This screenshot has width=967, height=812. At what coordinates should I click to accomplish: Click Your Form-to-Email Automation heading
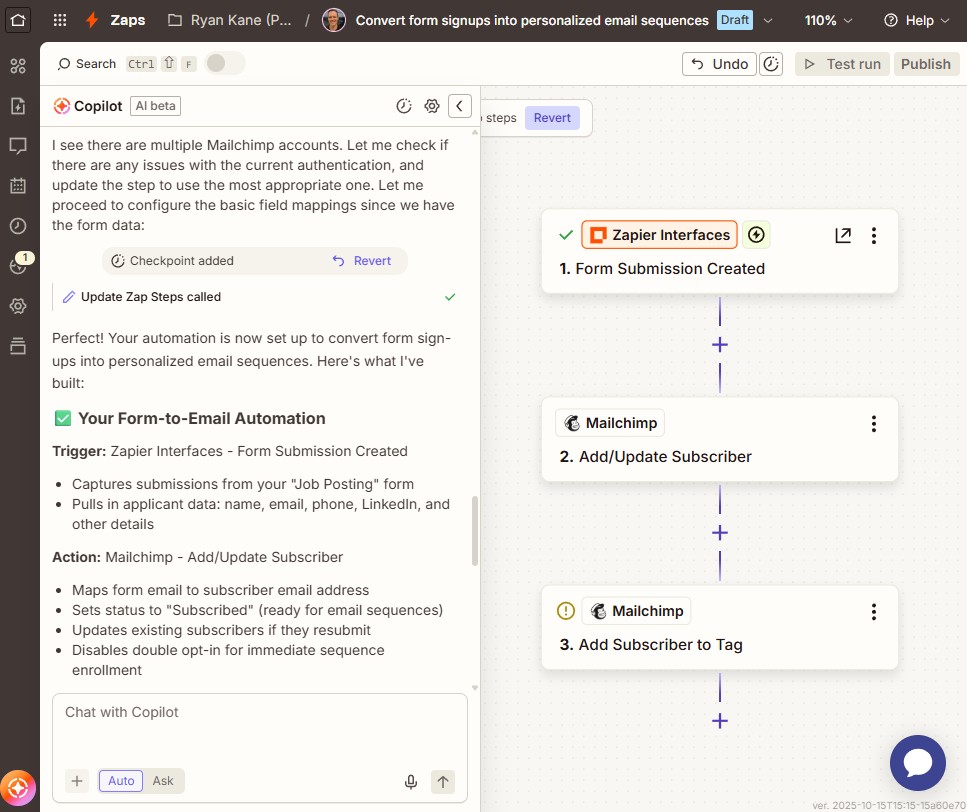tap(202, 419)
